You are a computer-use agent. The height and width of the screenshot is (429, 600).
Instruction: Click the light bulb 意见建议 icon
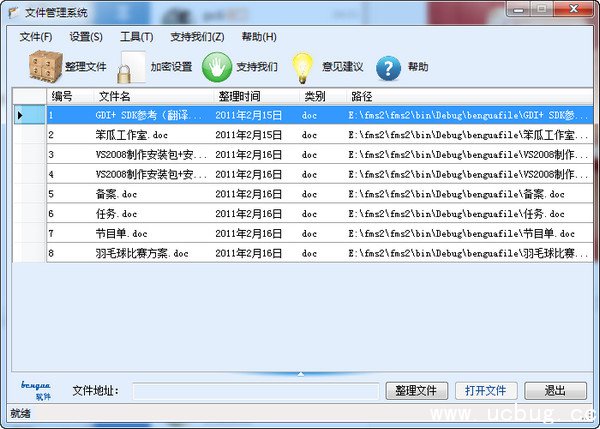303,67
